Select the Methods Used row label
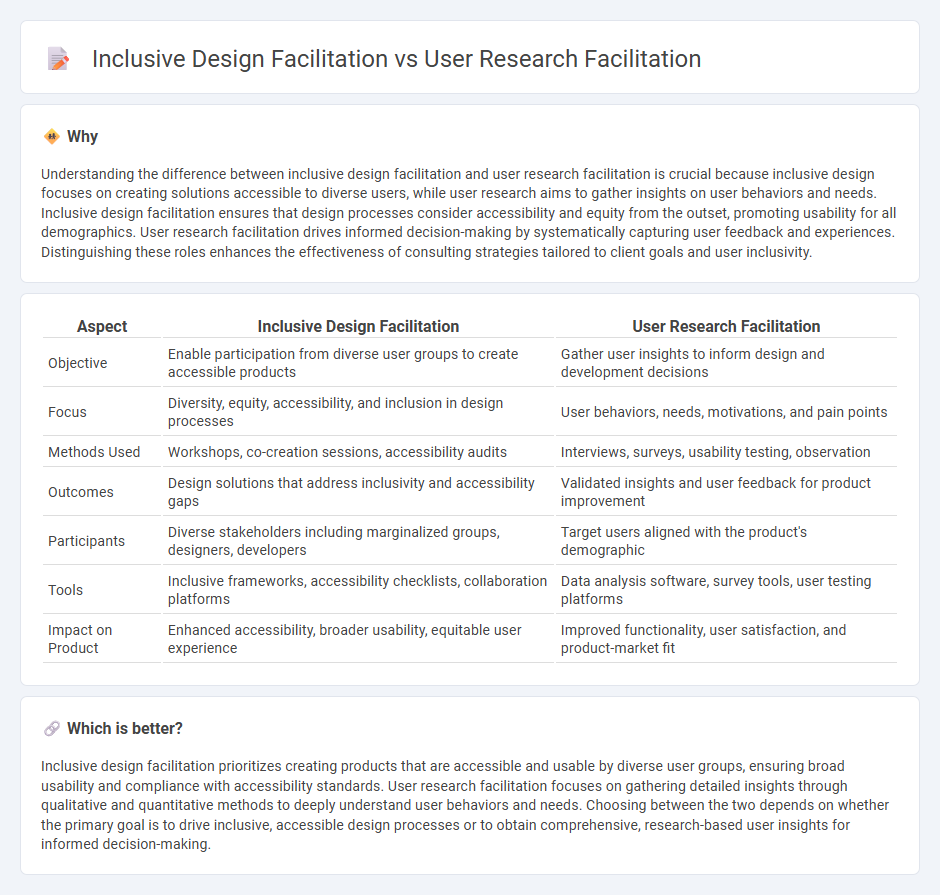The height and width of the screenshot is (895, 940). coord(94,452)
